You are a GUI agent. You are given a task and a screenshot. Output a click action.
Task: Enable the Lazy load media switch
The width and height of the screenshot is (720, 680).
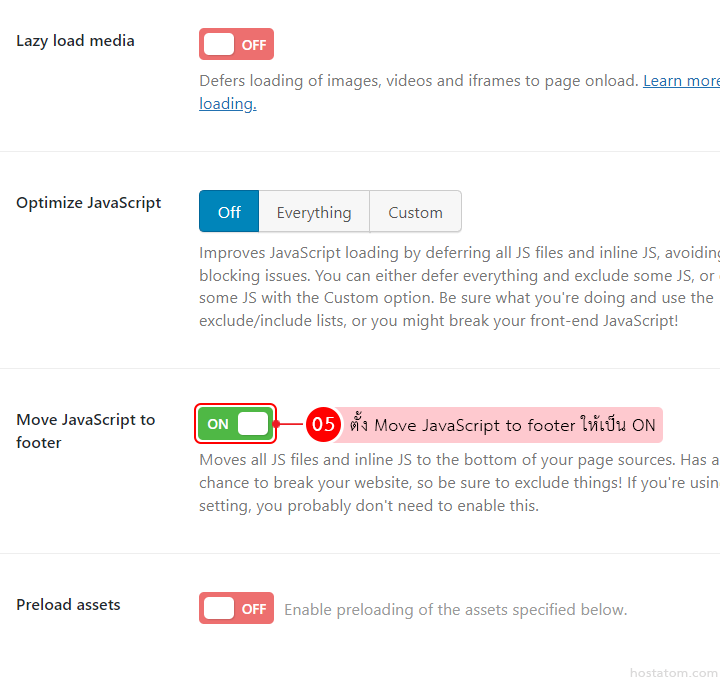236,44
